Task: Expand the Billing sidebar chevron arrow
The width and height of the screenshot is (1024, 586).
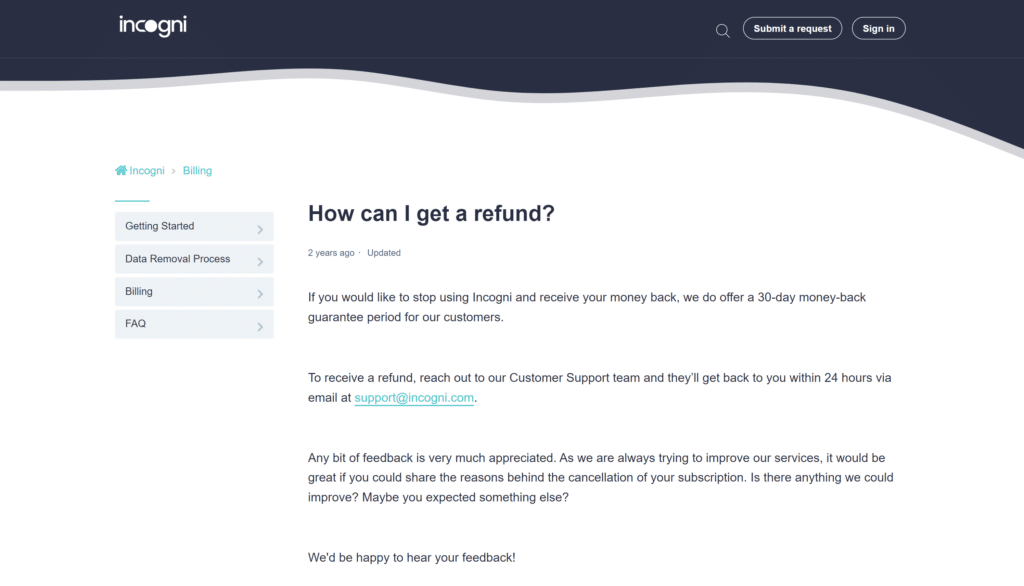Action: (260, 295)
